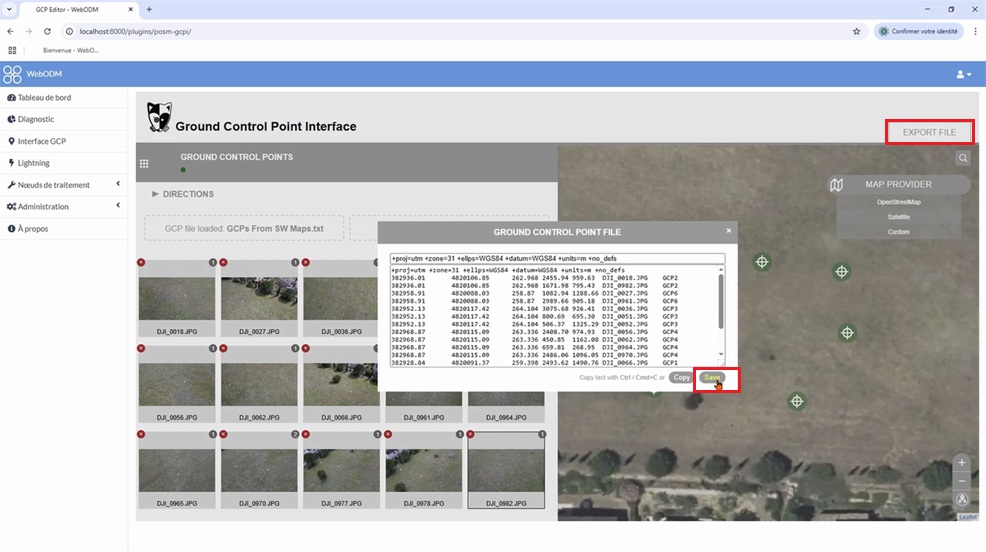Remove image DJI_0965.JPG with red X
Viewport: 986px width, 552px height.
pos(141,434)
